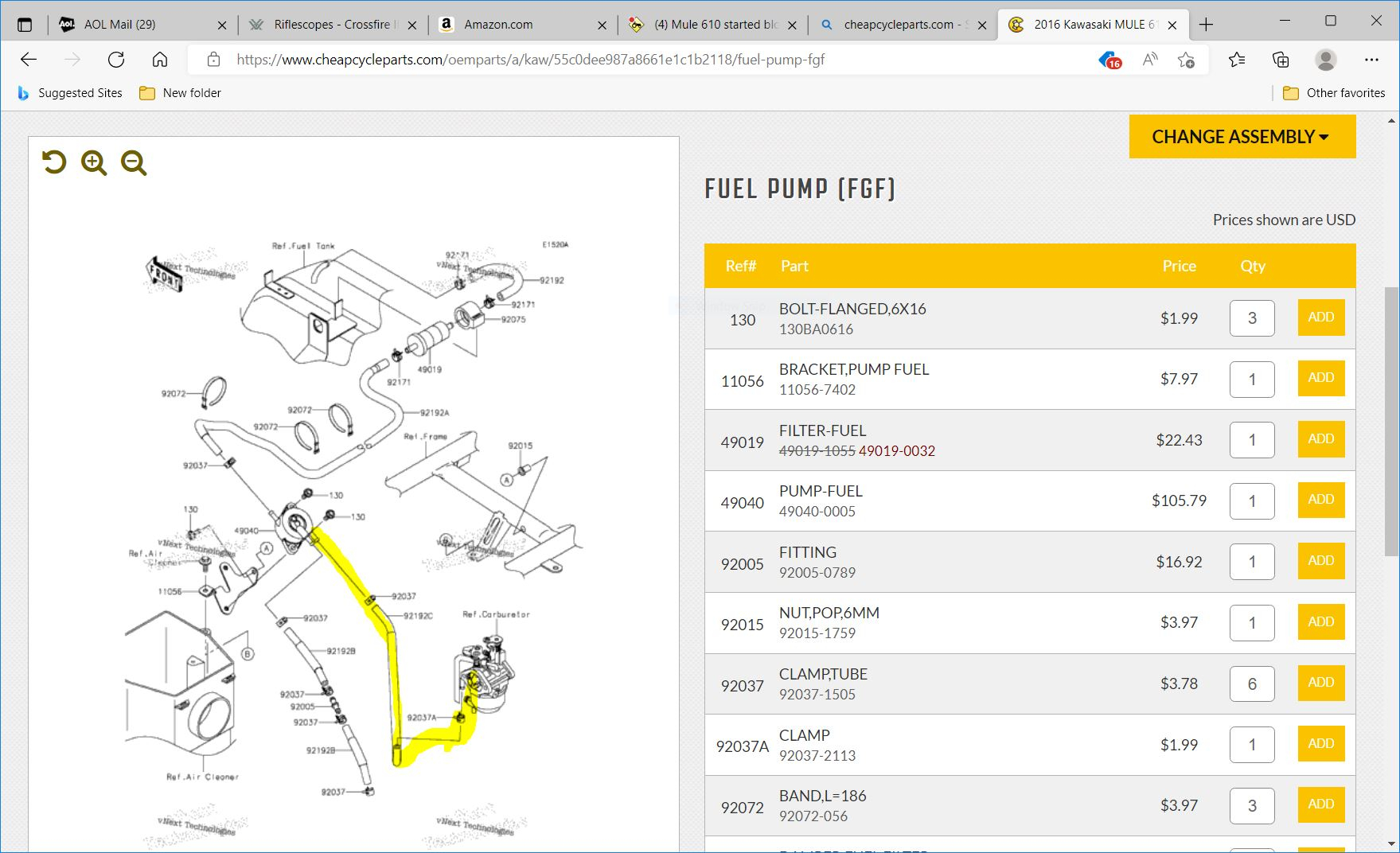The image size is (1400, 853).
Task: Add NUT,POP,6MM to cart
Action: coord(1321,622)
